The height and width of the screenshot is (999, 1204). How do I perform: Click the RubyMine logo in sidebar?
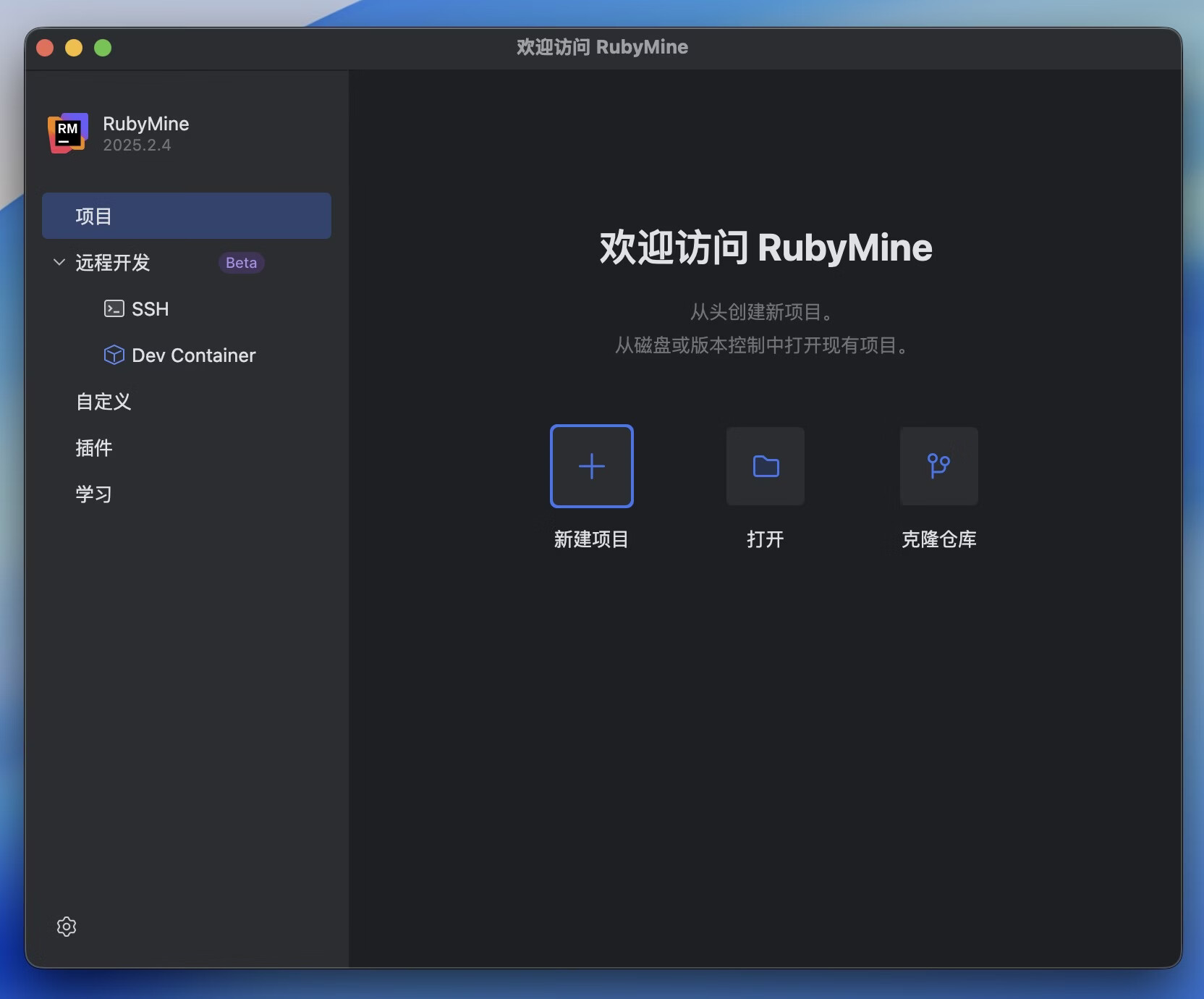point(67,133)
